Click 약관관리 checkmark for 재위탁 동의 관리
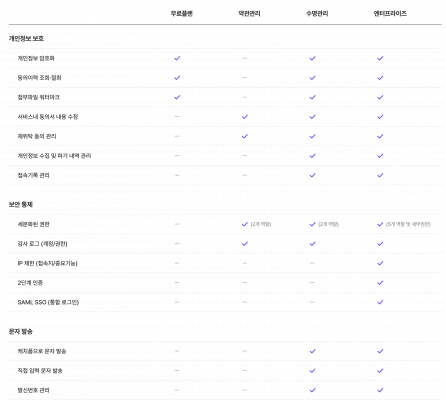This screenshot has height=400, width=446. [245, 136]
